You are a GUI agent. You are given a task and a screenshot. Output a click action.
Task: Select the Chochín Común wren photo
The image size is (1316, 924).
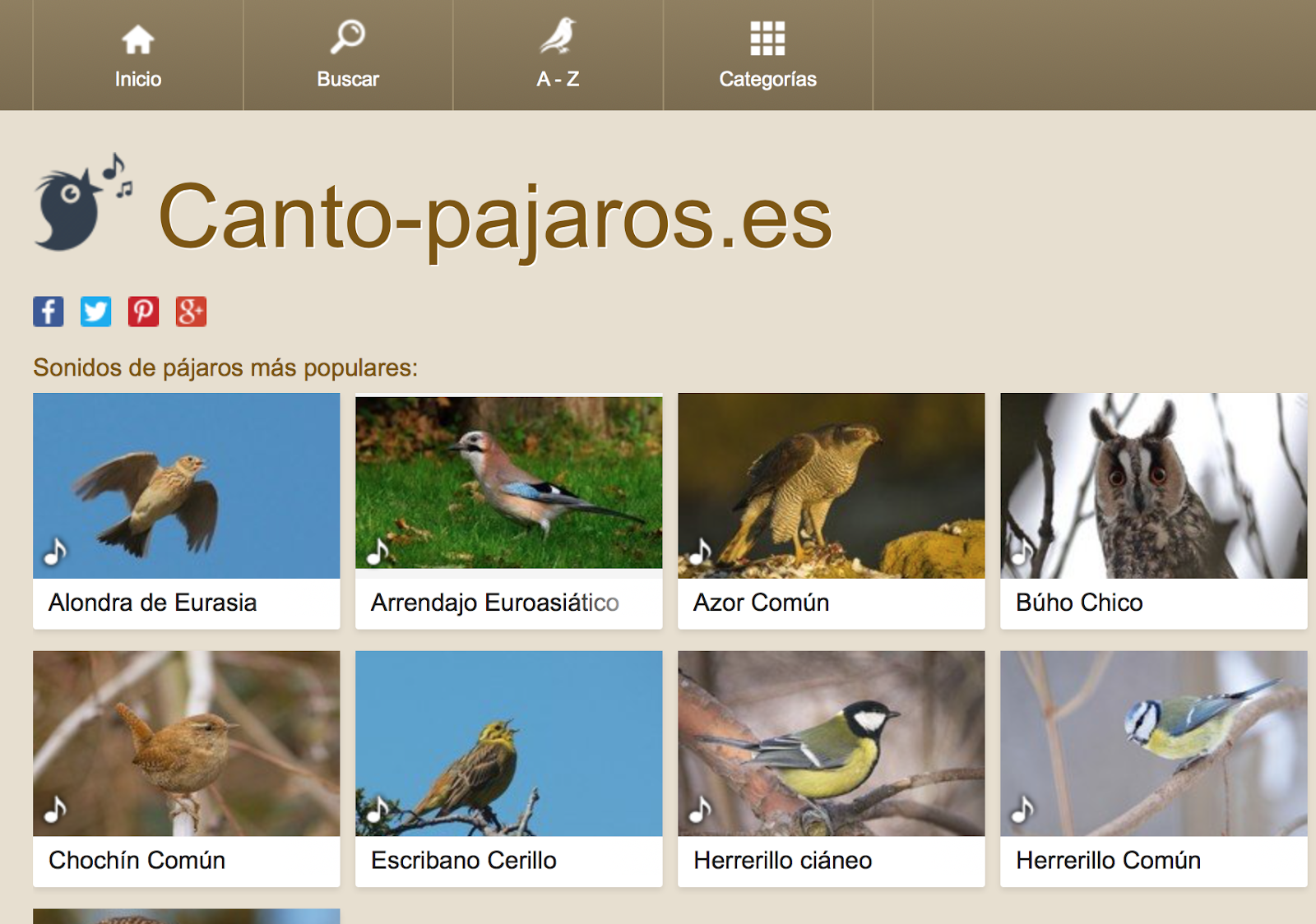(187, 744)
